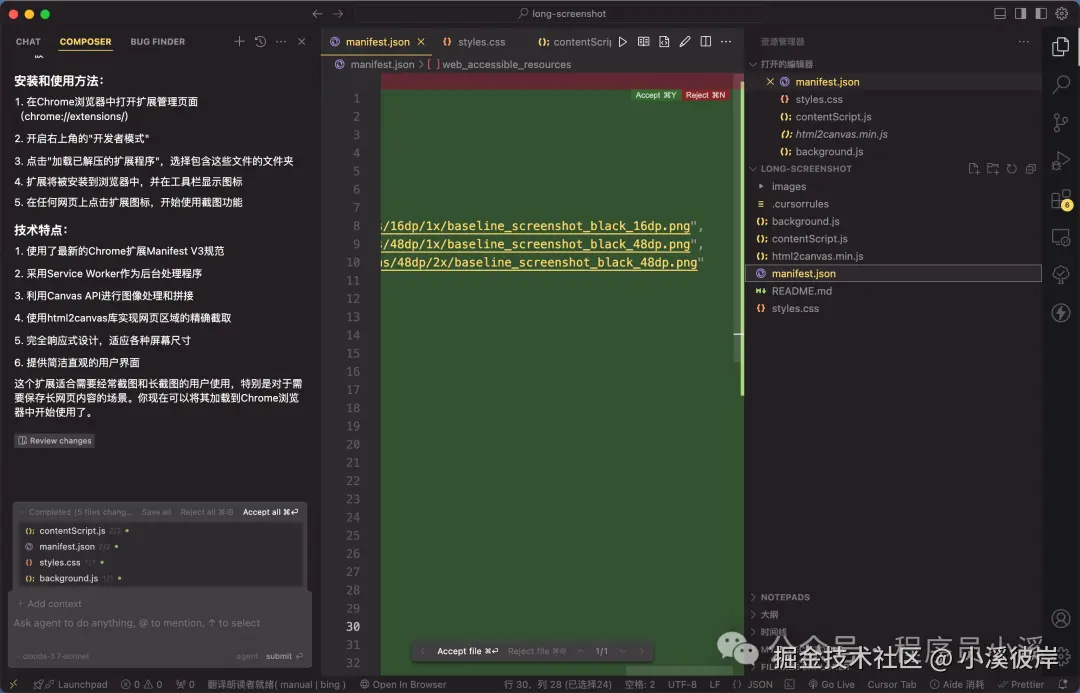
Task: Expand the NOTEPADS section
Action: click(x=790, y=597)
